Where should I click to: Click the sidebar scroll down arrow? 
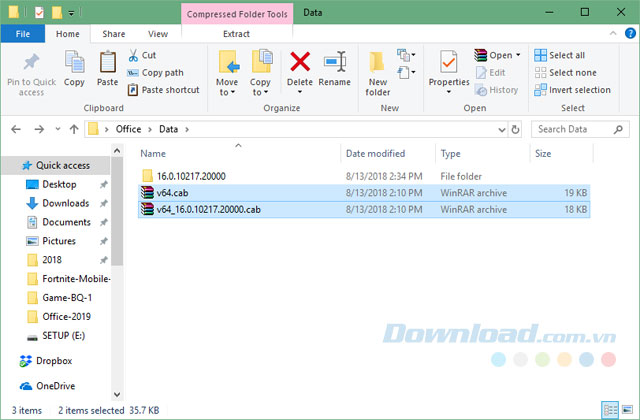click(x=117, y=394)
